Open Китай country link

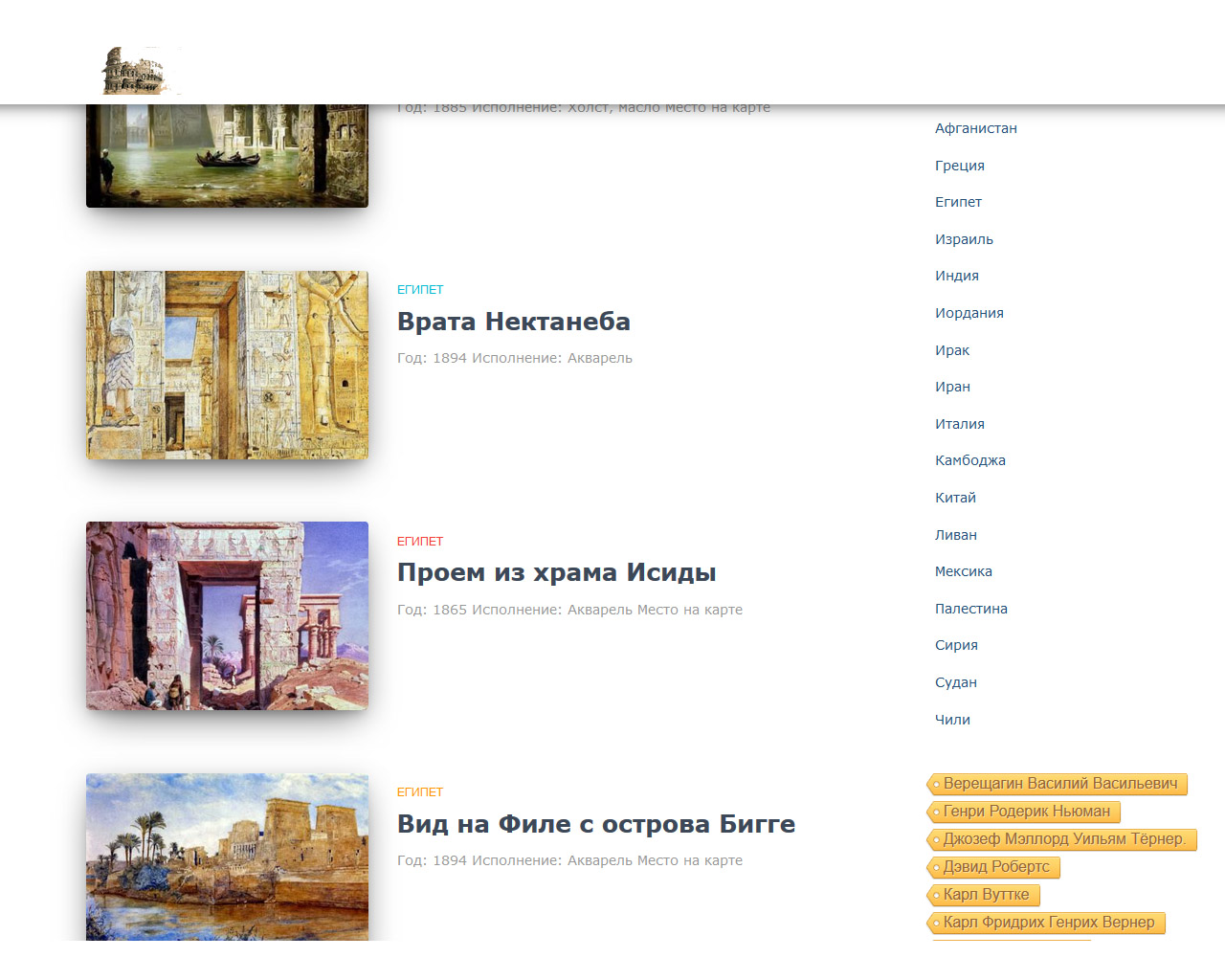coord(955,498)
